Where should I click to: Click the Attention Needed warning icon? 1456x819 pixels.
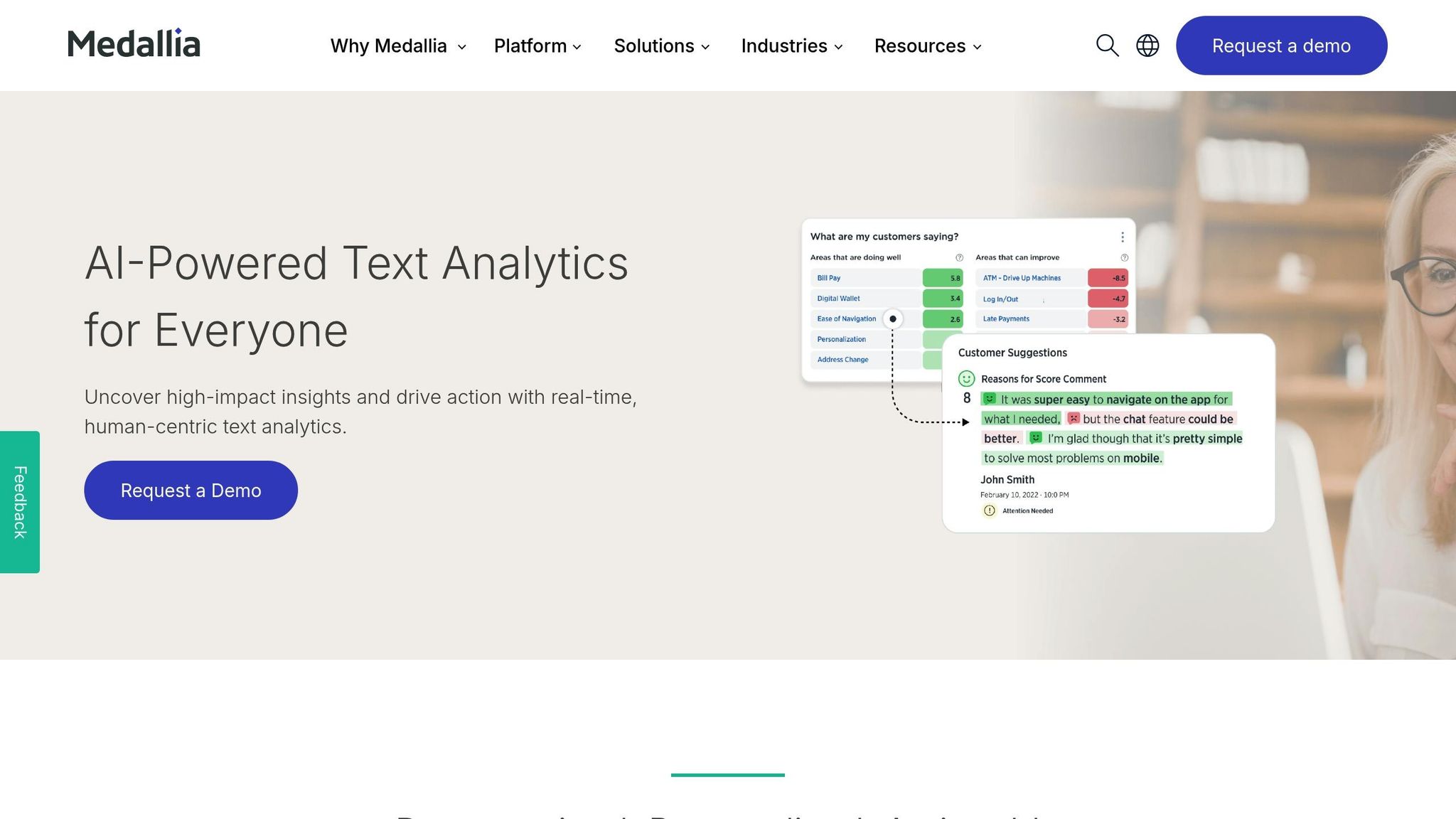pyautogui.click(x=989, y=510)
